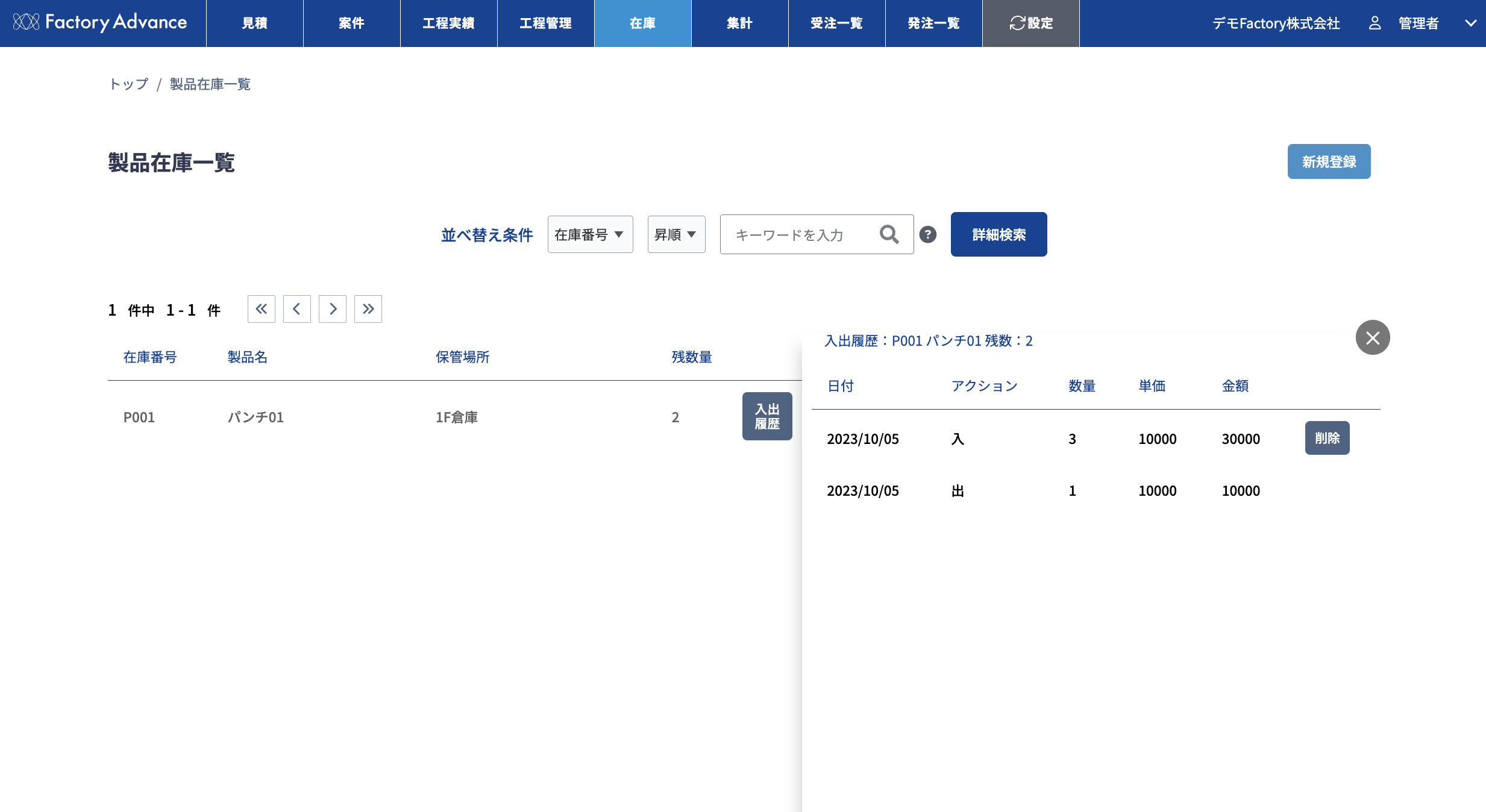1486x812 pixels.
Task: Click the magnifying glass search icon
Action: [889, 234]
